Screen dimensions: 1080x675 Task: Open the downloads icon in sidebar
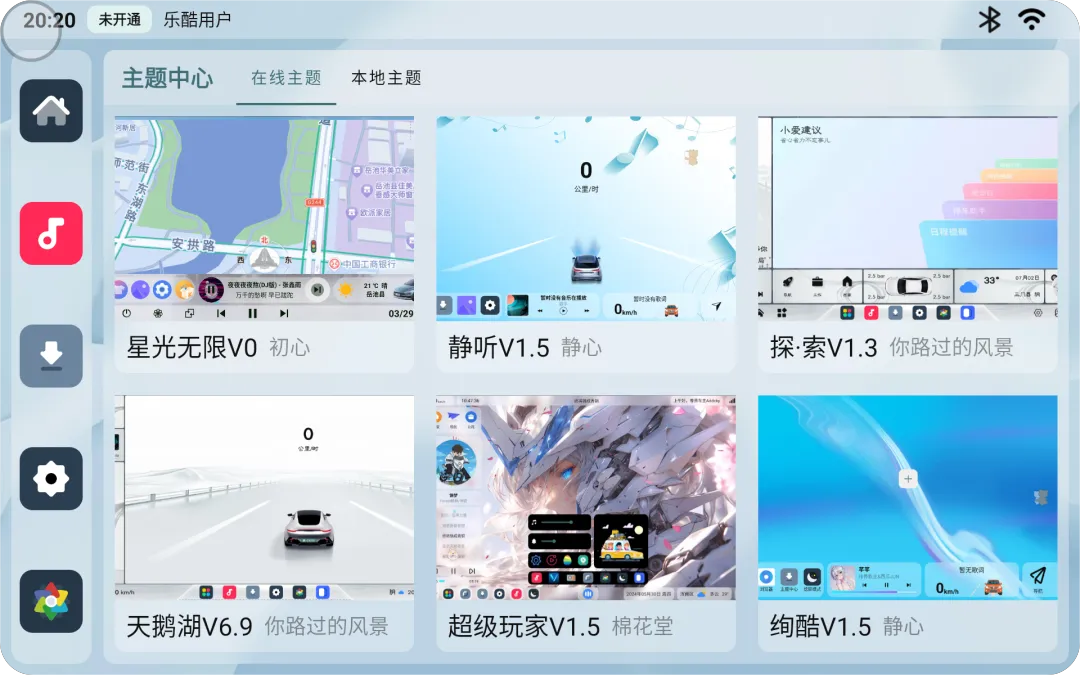click(x=51, y=356)
